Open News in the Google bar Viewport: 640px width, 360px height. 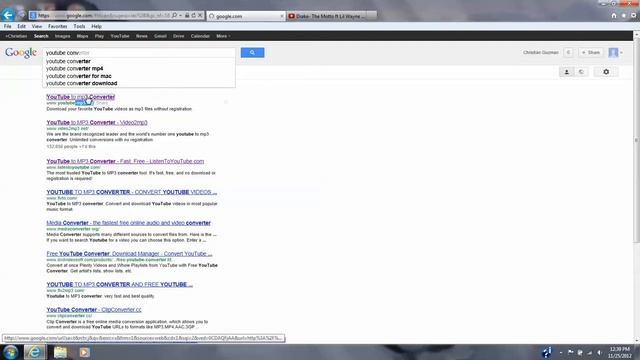tap(142, 36)
